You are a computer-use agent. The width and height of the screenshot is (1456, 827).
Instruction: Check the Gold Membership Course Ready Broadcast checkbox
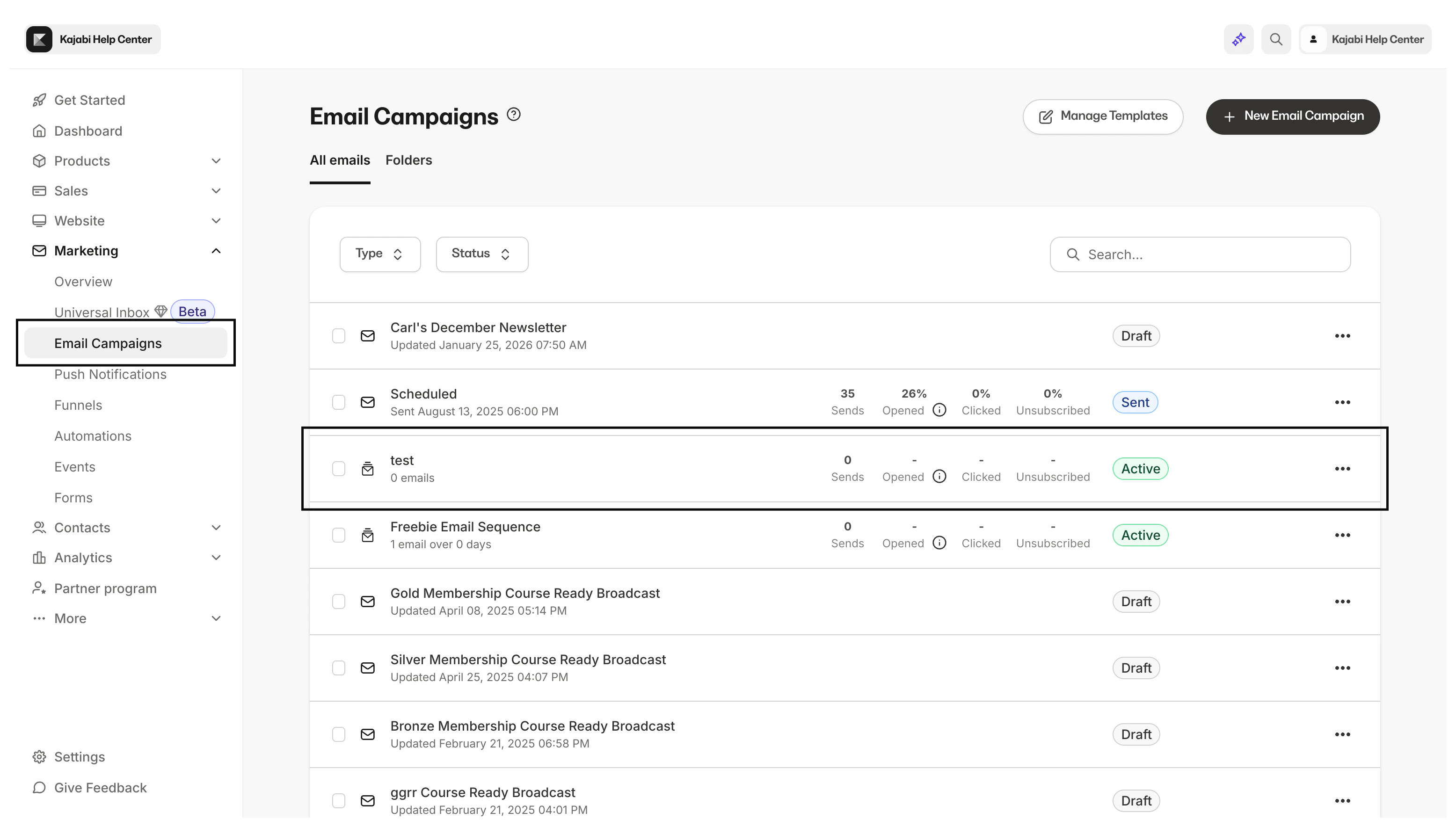(x=339, y=601)
